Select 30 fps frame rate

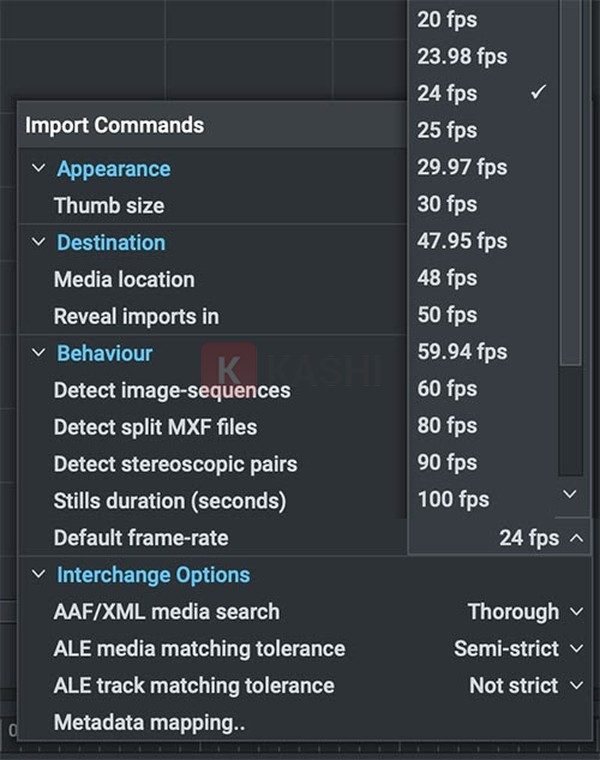click(x=448, y=204)
